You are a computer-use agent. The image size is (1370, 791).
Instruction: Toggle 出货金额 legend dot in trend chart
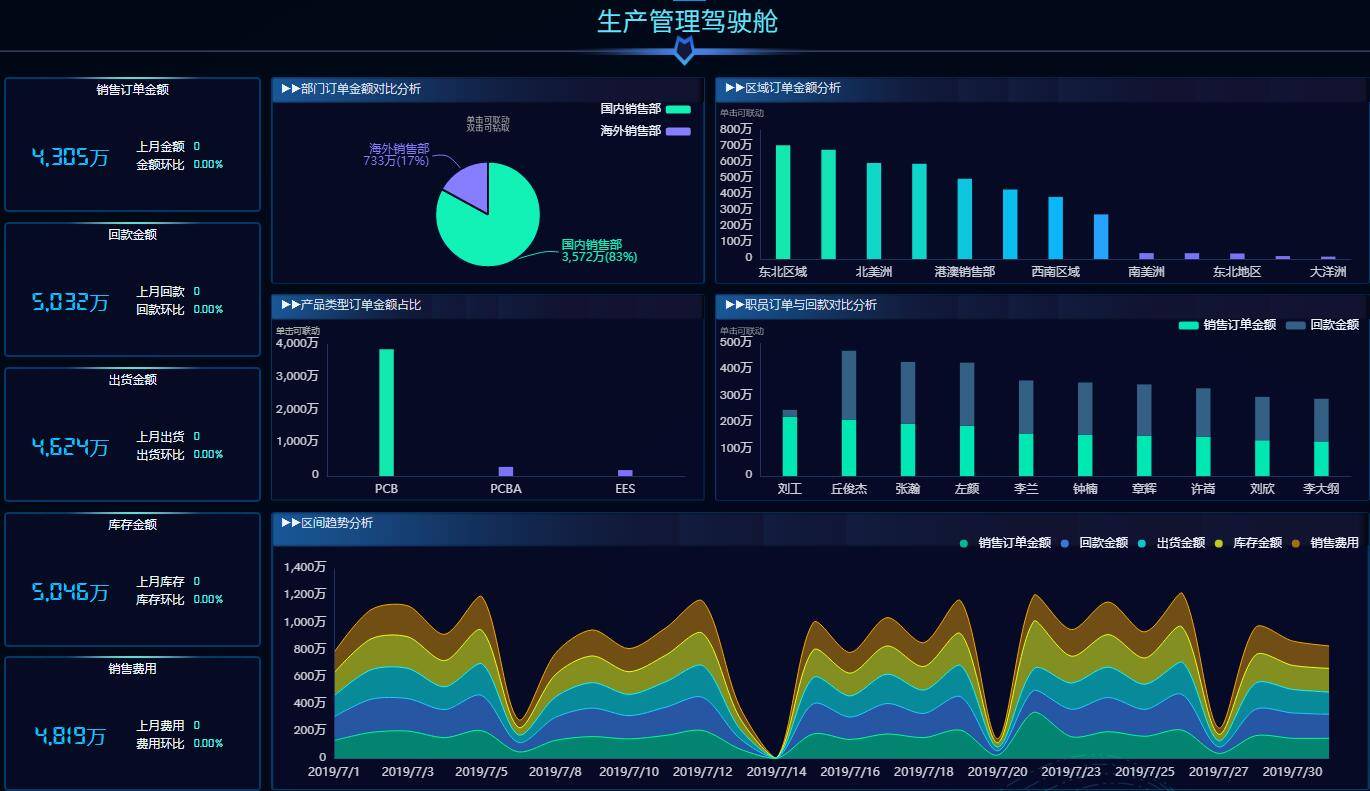tap(1141, 543)
